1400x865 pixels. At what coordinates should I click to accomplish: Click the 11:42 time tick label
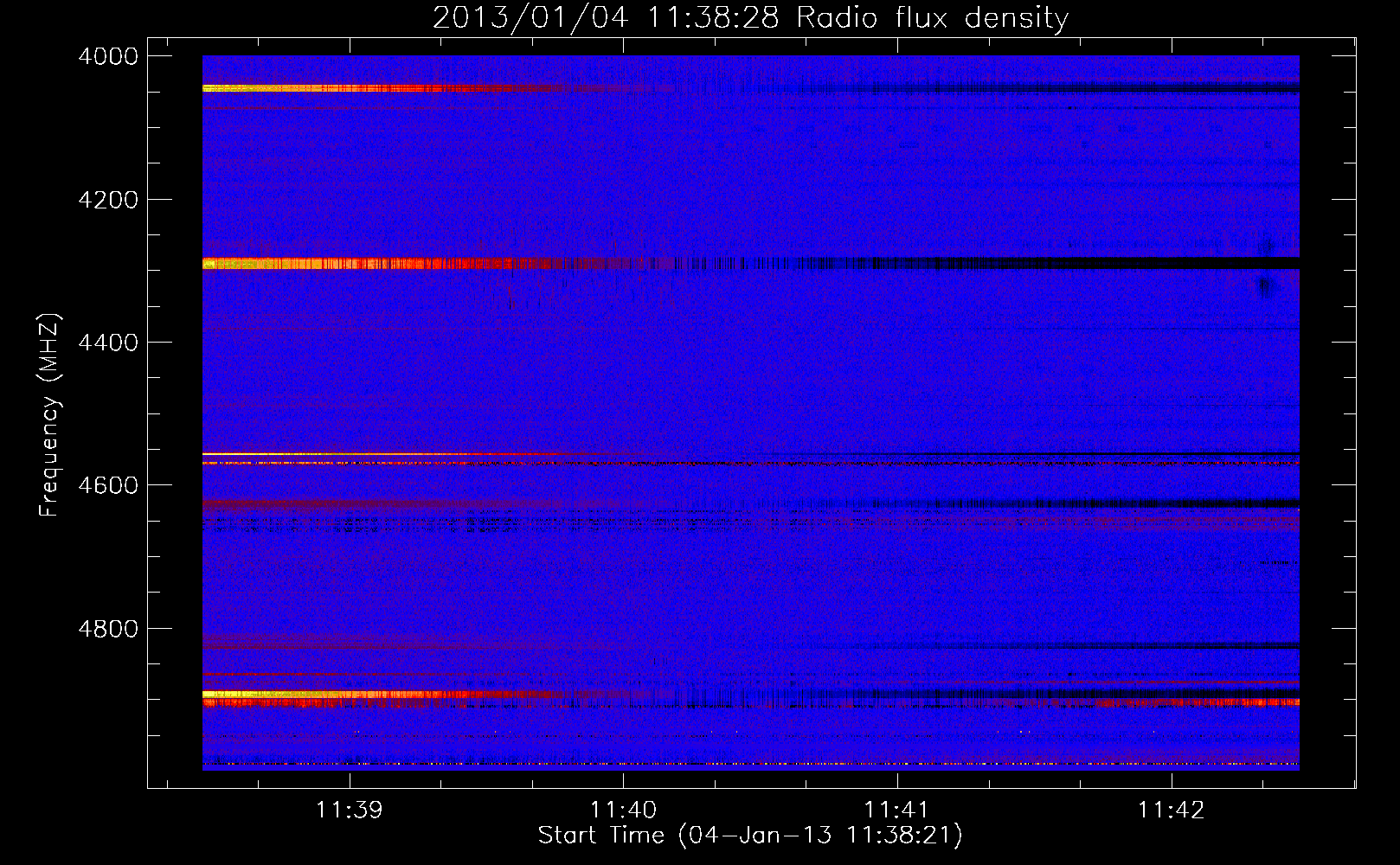[x=1171, y=811]
